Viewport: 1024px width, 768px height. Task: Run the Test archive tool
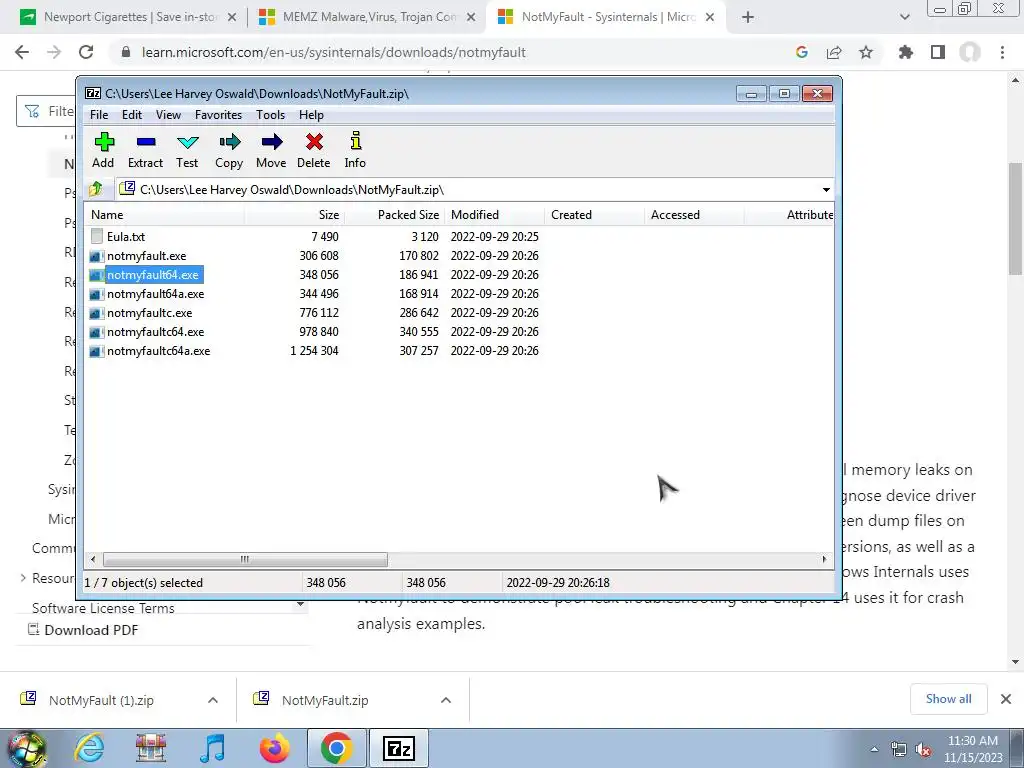187,150
